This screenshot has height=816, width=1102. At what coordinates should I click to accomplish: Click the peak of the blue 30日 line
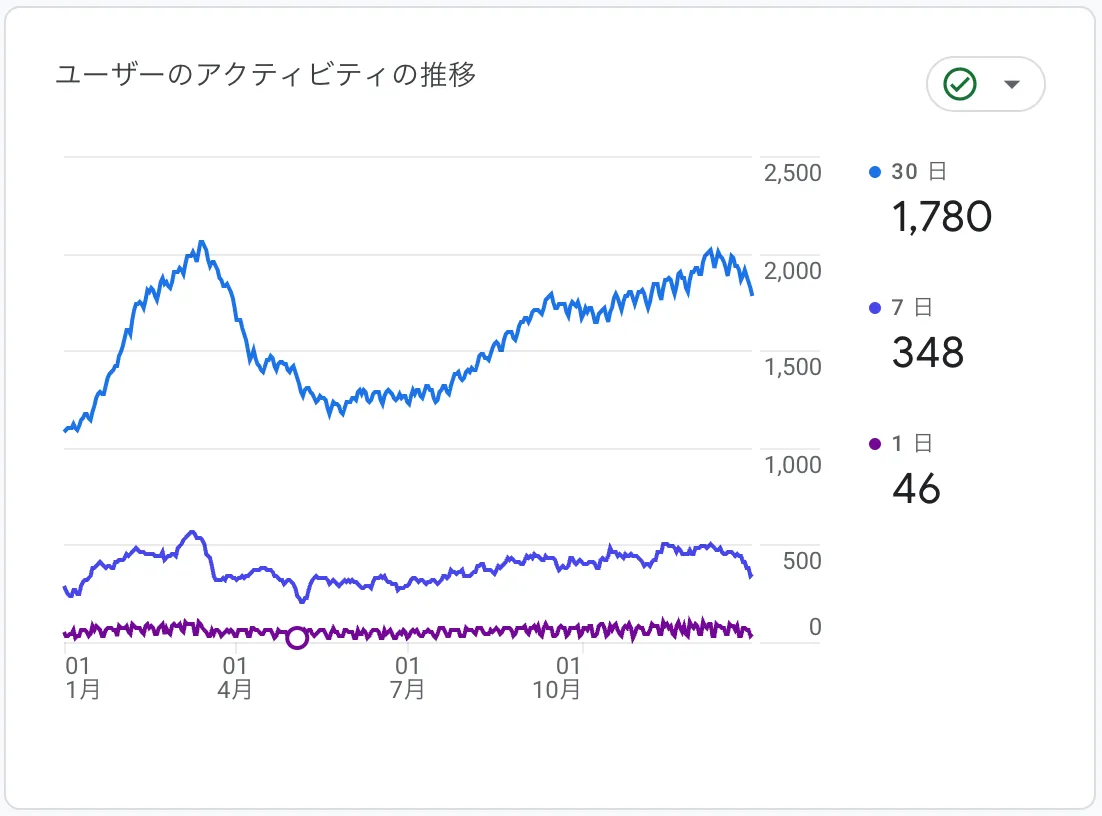coord(203,241)
